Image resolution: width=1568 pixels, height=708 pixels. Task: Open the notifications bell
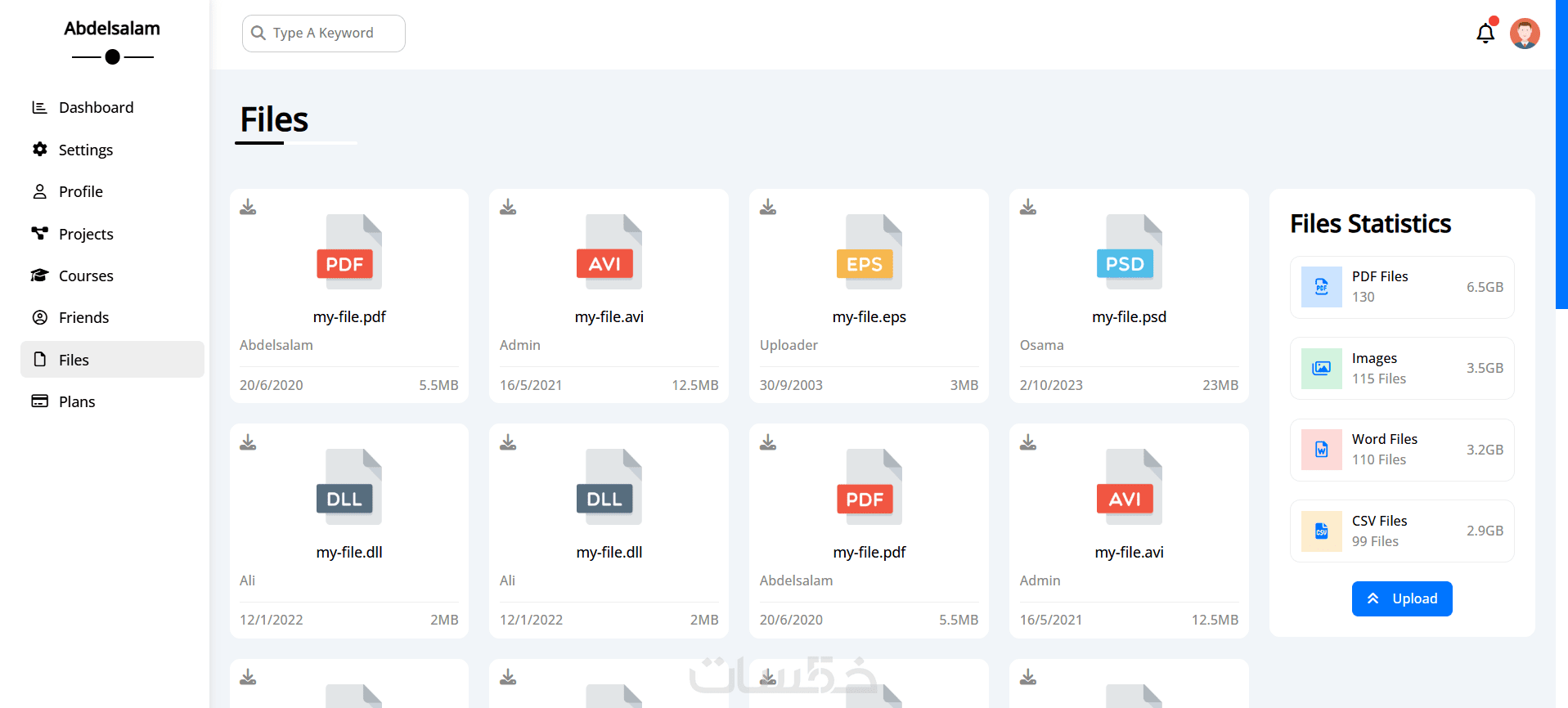click(x=1485, y=33)
